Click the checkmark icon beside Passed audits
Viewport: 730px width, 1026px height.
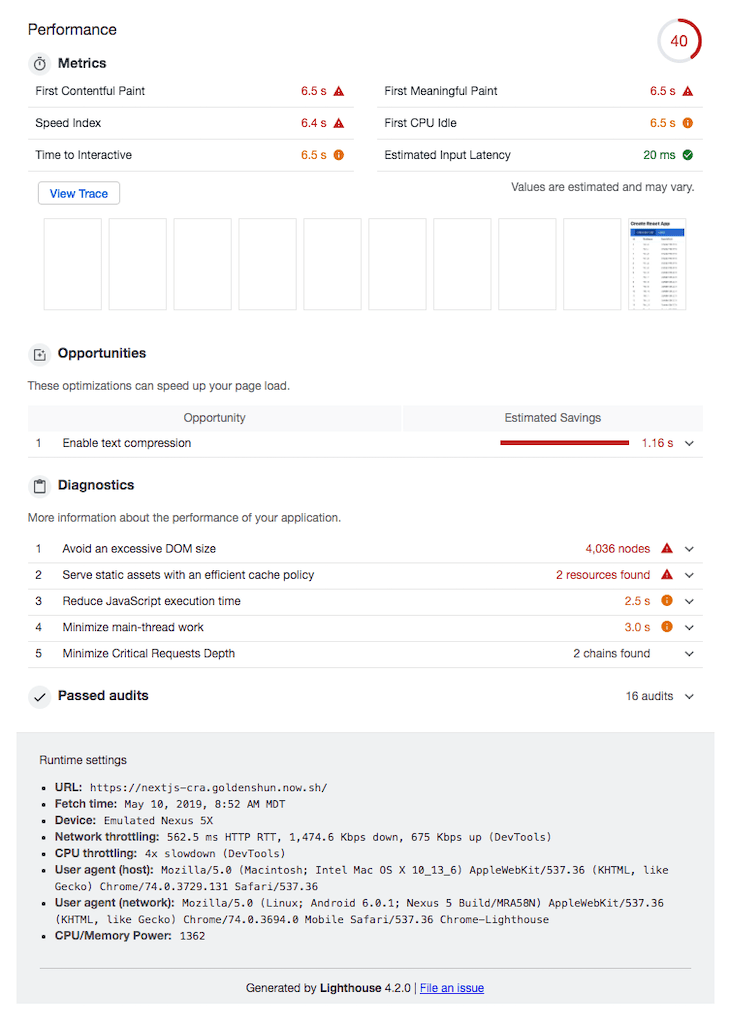pos(39,696)
